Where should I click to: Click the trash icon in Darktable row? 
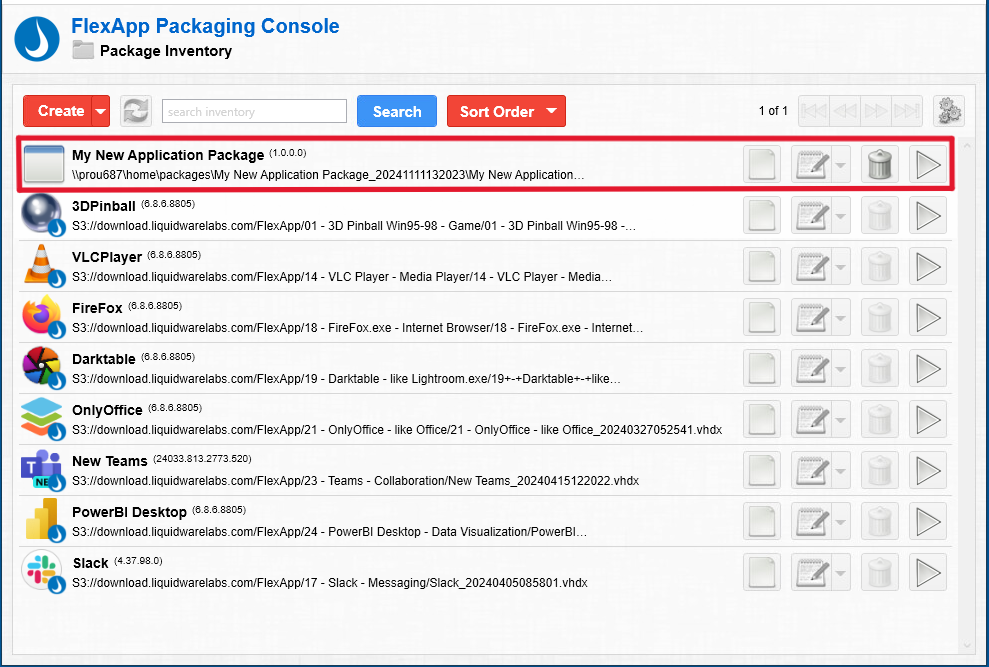click(x=879, y=368)
